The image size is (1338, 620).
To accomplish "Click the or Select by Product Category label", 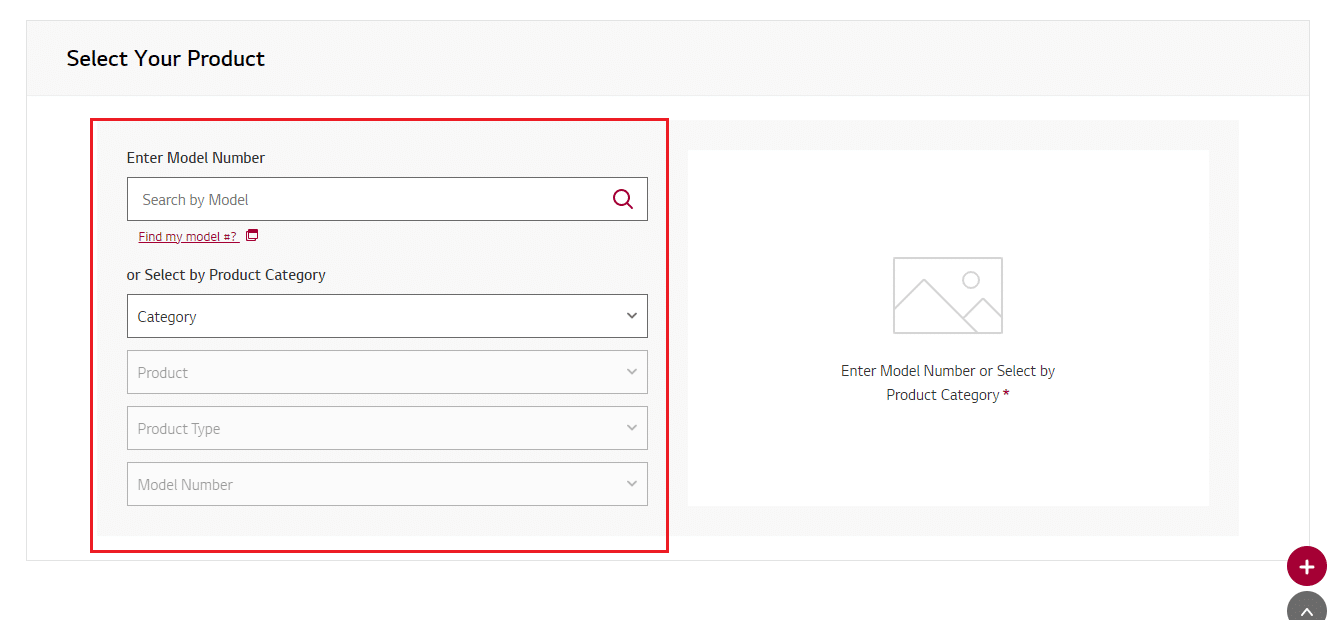I will (226, 275).
